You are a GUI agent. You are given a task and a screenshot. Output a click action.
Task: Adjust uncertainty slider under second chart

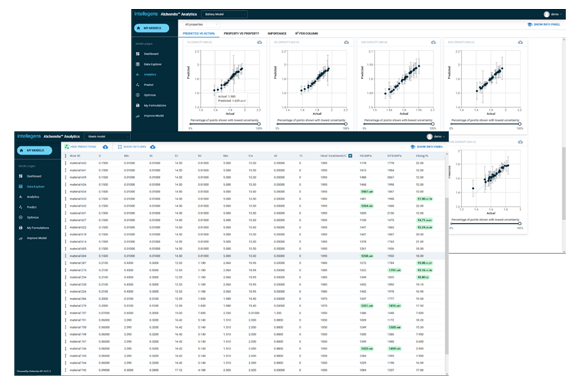345,124
